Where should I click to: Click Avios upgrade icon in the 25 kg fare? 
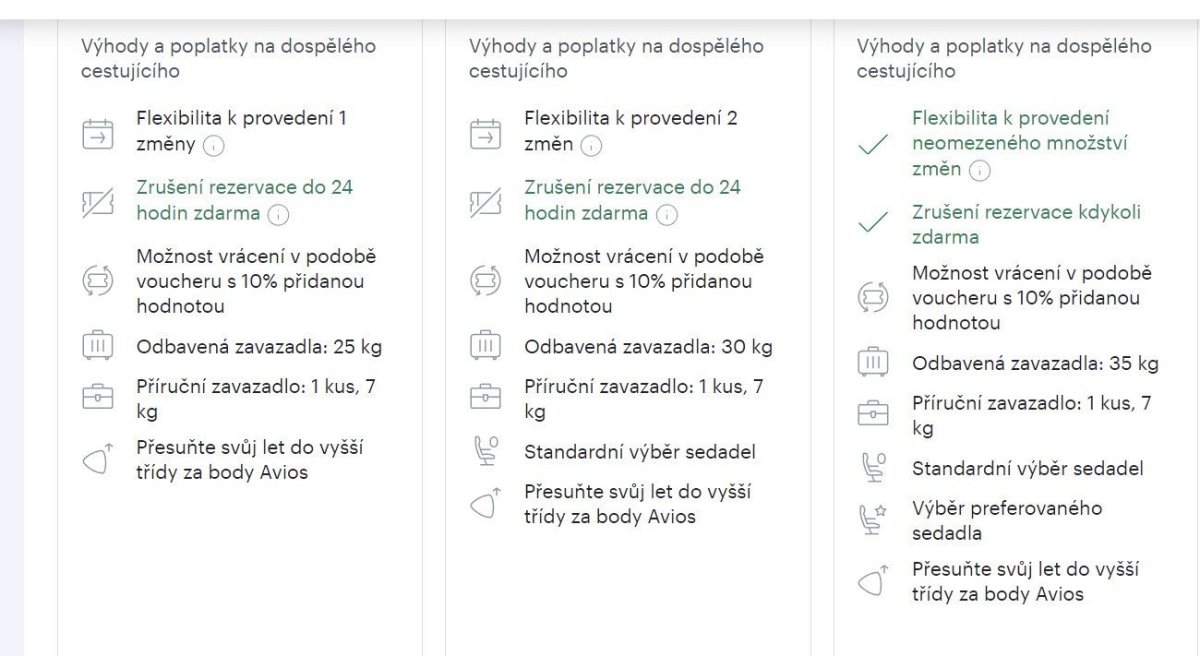(x=98, y=460)
